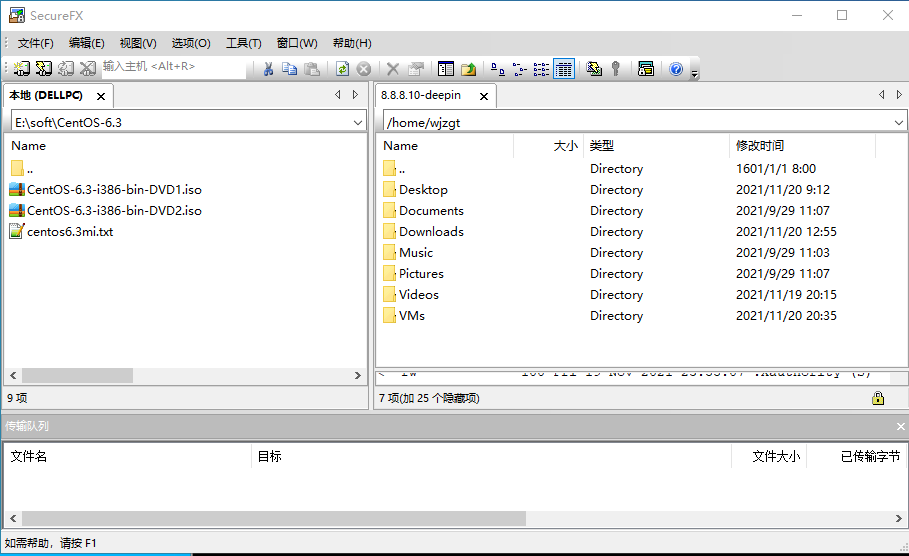Switch to details view
Image resolution: width=909 pixels, height=556 pixels.
pos(564,69)
